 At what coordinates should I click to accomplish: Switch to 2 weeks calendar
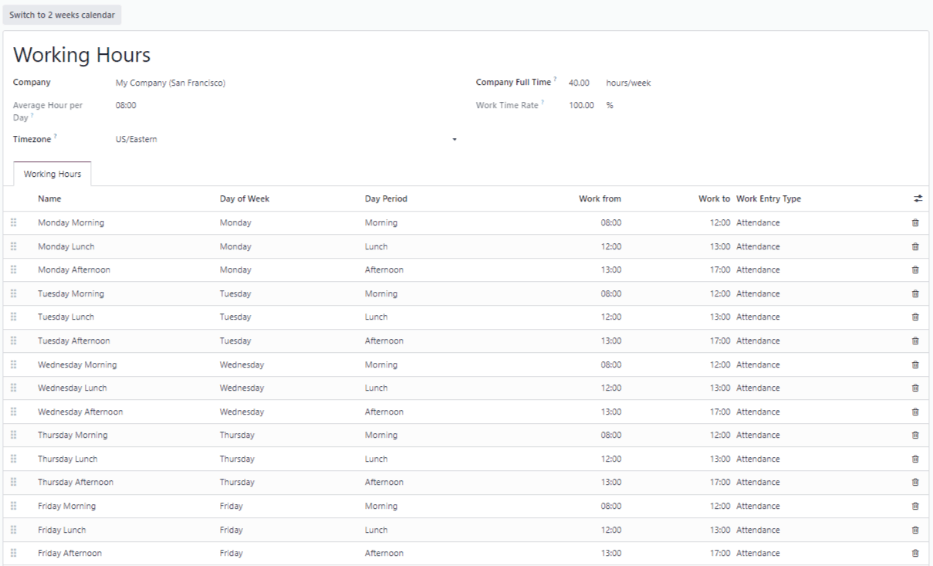(x=64, y=15)
